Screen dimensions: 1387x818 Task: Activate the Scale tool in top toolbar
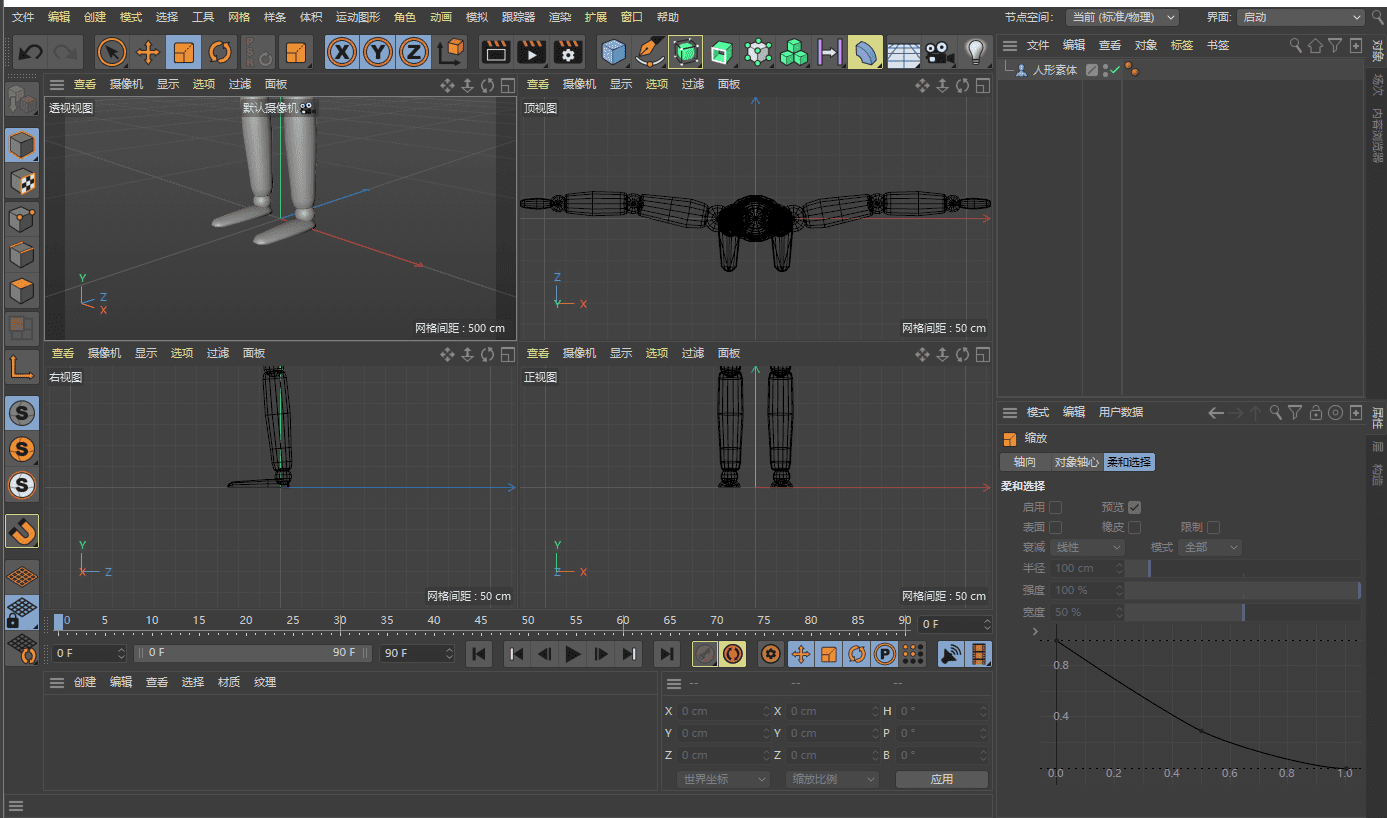pyautogui.click(x=184, y=52)
